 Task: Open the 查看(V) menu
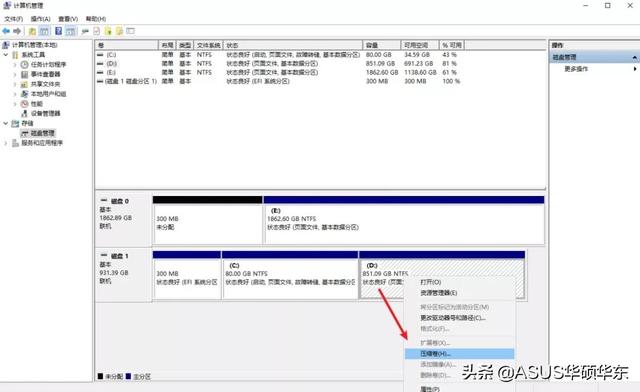point(68,19)
